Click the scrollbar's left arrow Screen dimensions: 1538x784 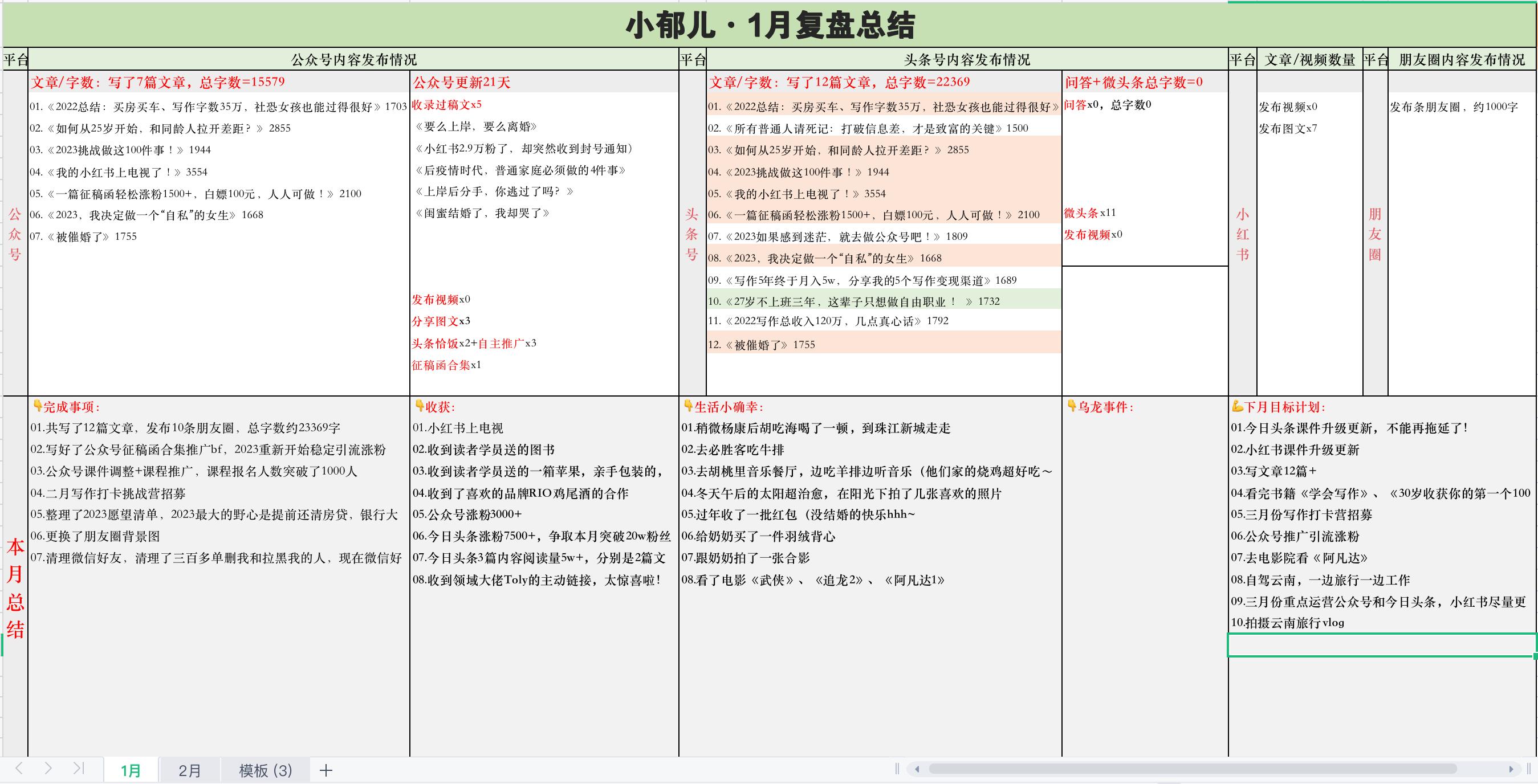click(x=916, y=770)
